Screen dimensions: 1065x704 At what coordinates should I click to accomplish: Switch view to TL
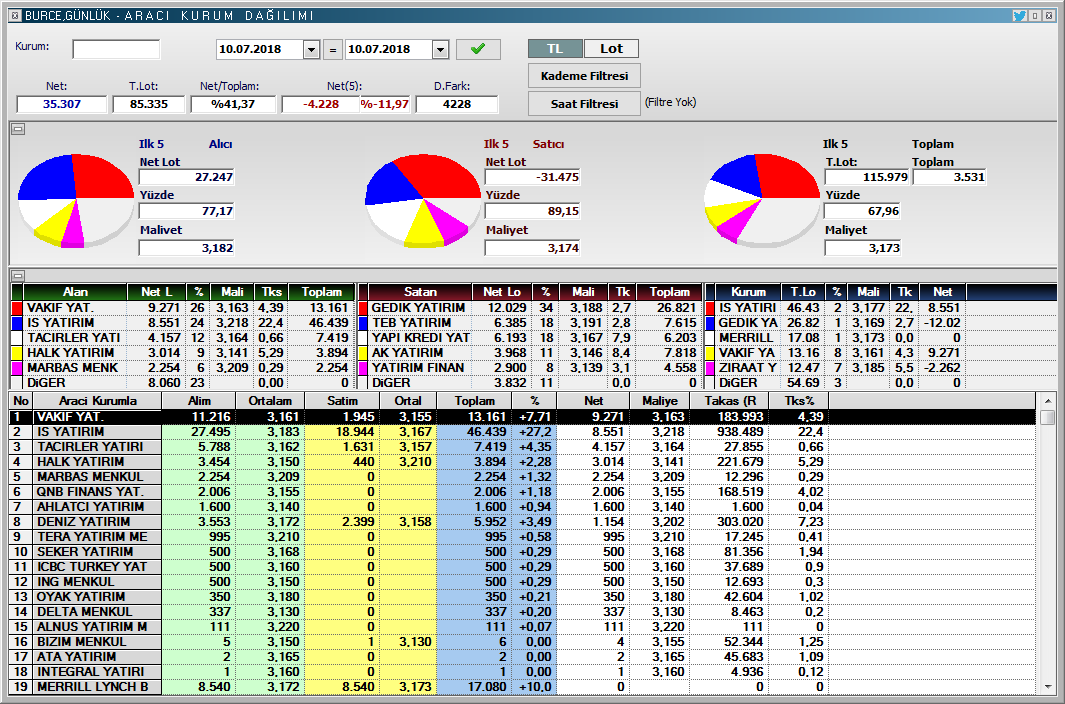[555, 48]
